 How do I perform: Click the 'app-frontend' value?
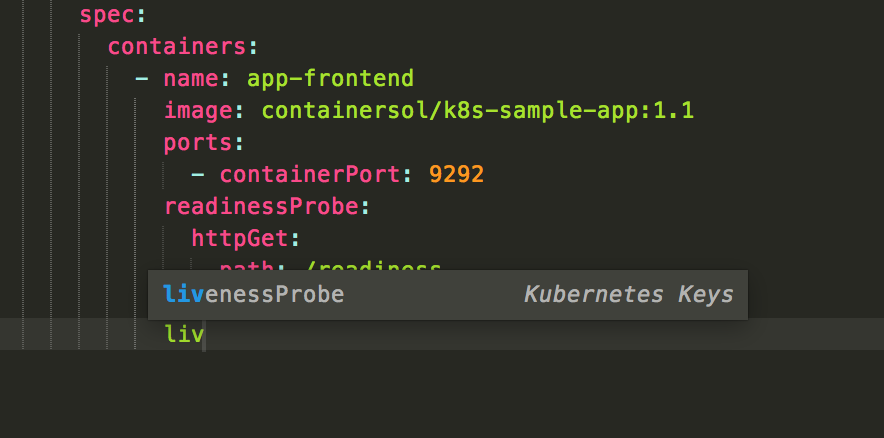click(330, 79)
